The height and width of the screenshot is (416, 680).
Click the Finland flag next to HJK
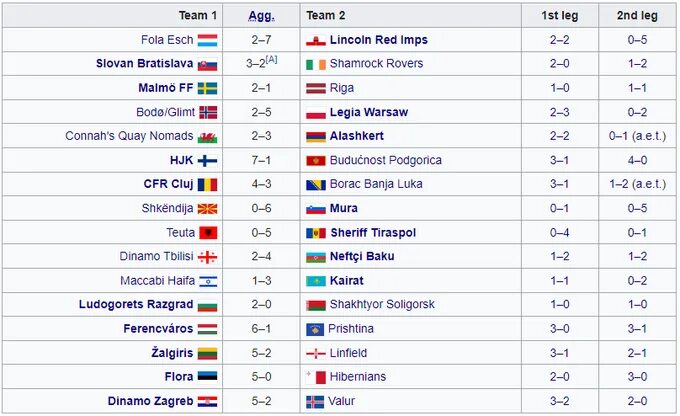pyautogui.click(x=208, y=160)
